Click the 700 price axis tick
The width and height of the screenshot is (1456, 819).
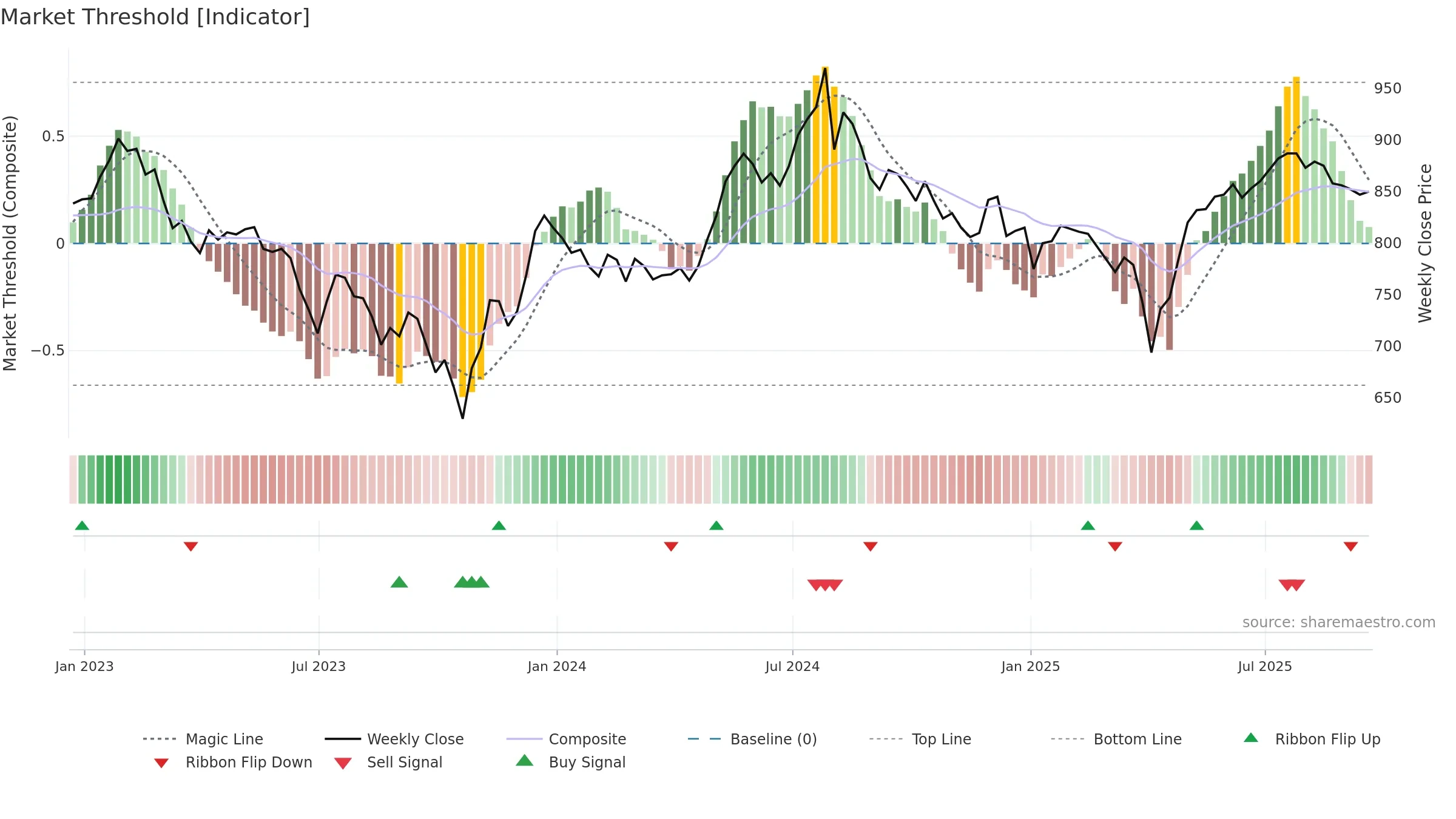point(1388,346)
